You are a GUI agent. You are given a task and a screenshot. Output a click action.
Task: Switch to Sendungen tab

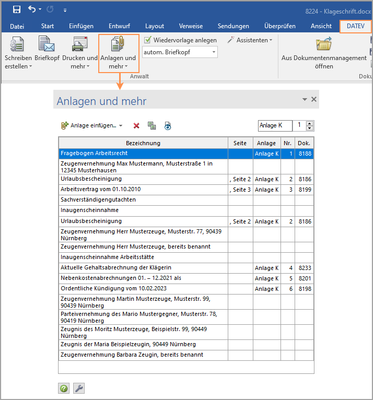[x=233, y=26]
